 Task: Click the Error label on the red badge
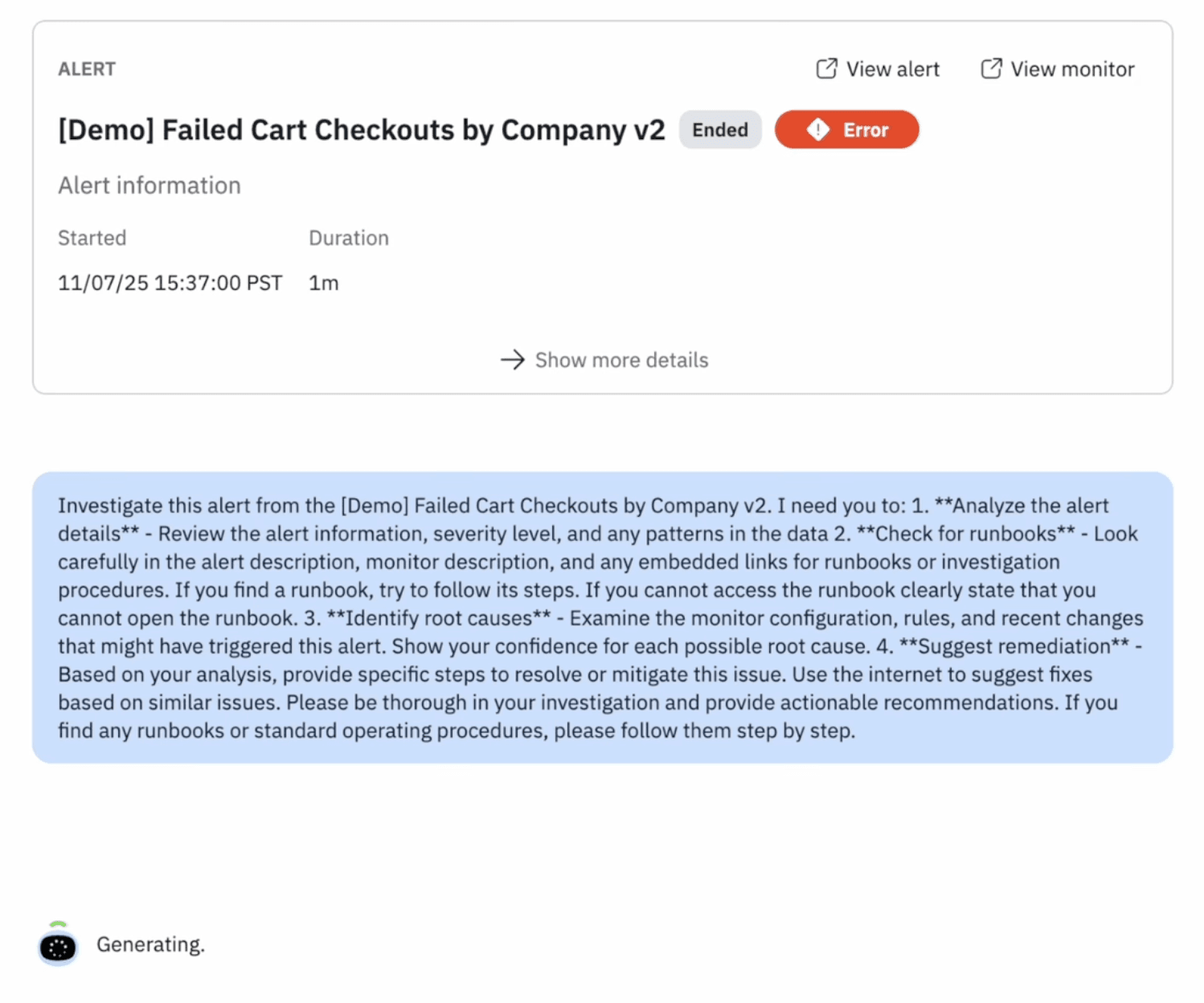(866, 130)
